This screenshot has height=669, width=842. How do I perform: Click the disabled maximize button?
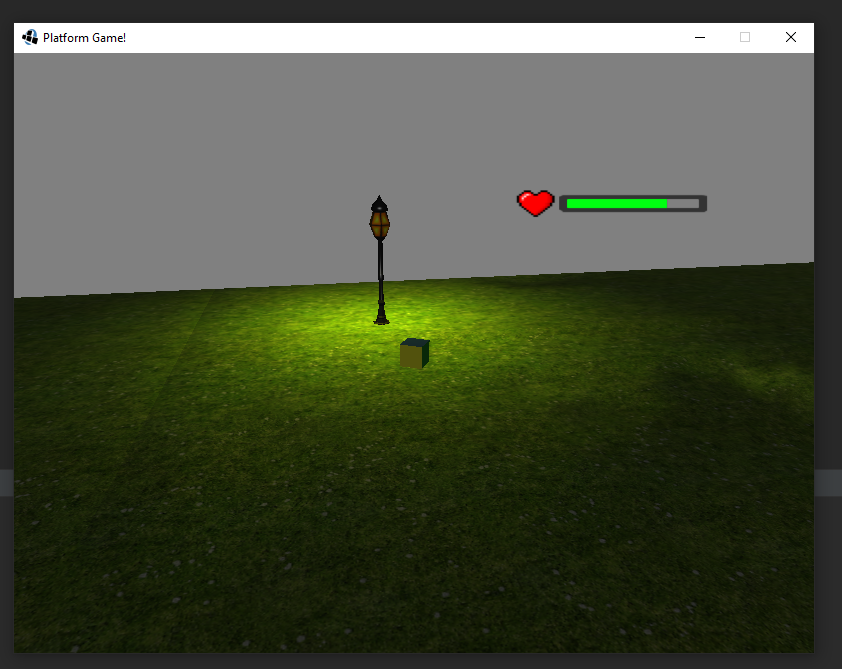[x=745, y=38]
